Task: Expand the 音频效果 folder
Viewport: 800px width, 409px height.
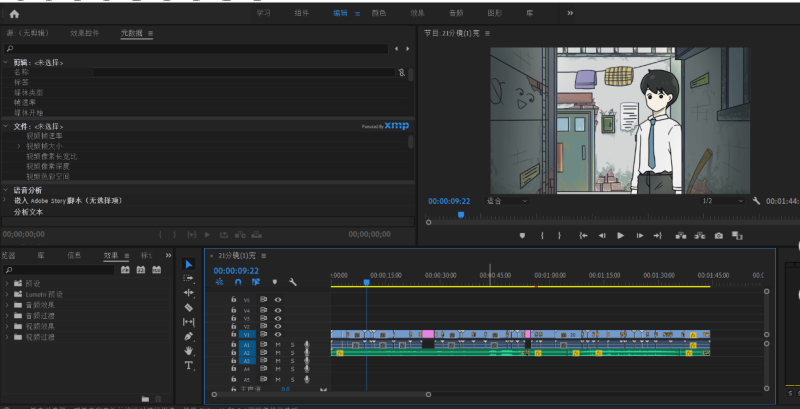Action: coord(7,305)
